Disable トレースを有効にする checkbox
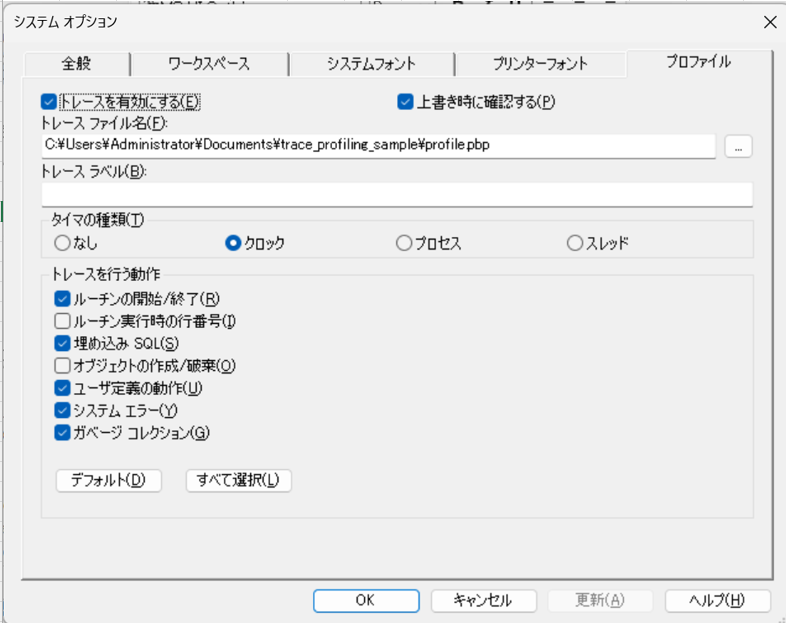786x623 pixels. (x=49, y=101)
